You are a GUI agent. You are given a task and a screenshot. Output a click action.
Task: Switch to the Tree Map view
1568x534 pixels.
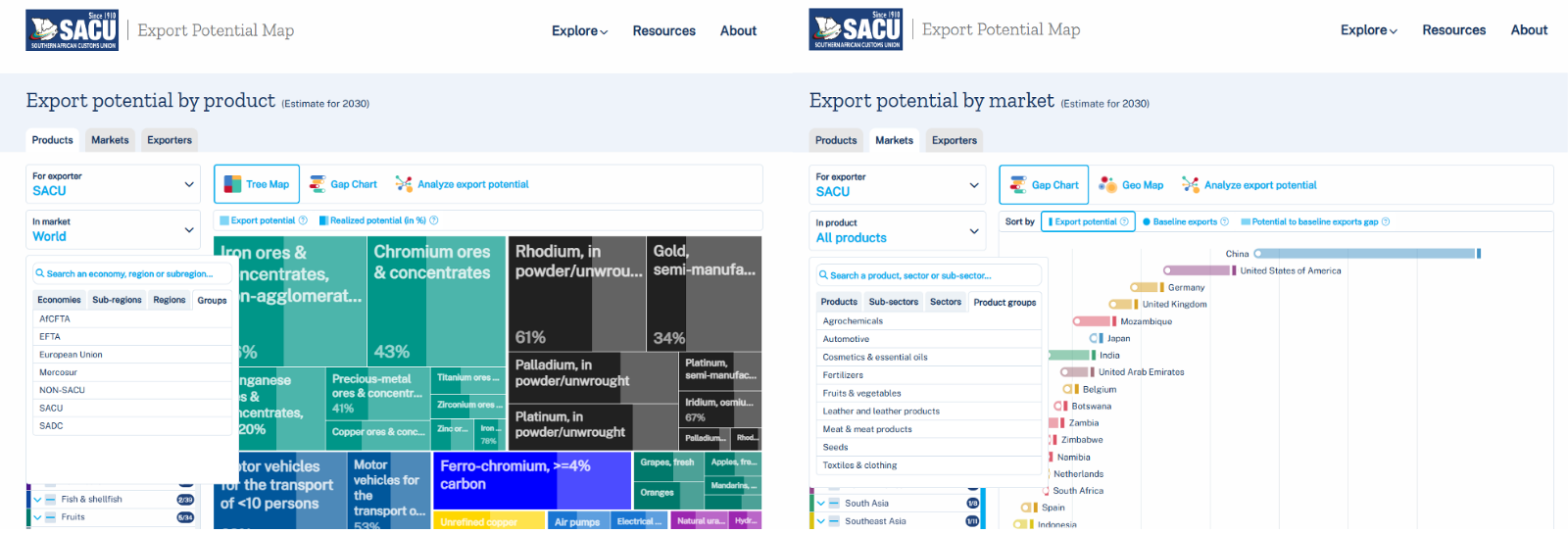[257, 184]
